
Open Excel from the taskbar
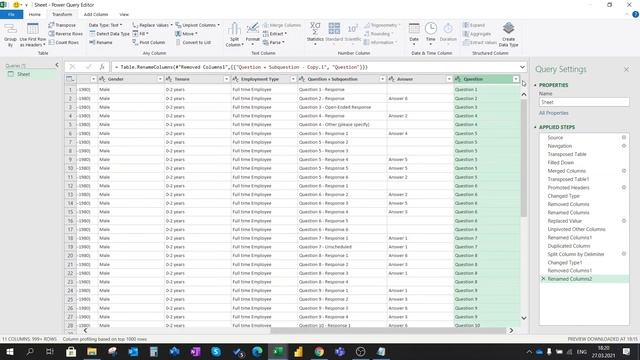(278, 351)
